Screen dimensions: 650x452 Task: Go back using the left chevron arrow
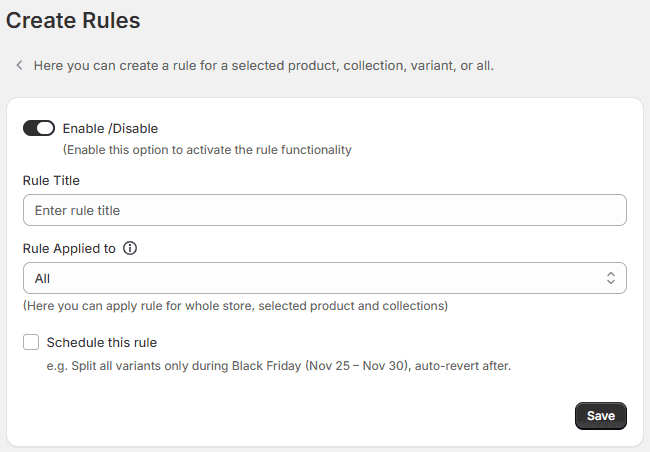tap(19, 65)
